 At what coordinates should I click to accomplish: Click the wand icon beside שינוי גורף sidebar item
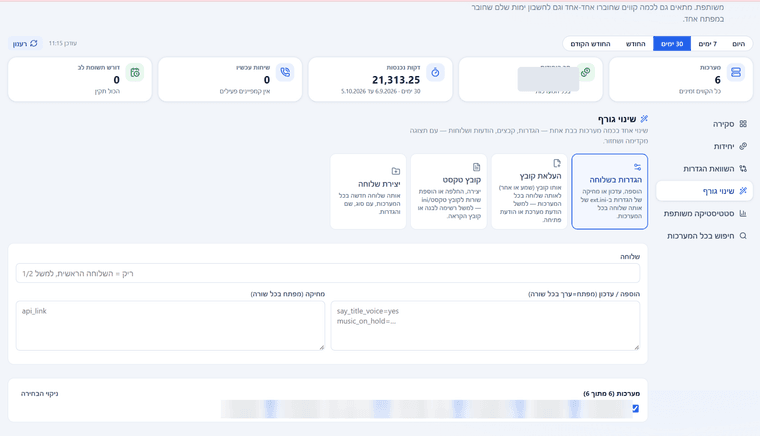tap(743, 191)
